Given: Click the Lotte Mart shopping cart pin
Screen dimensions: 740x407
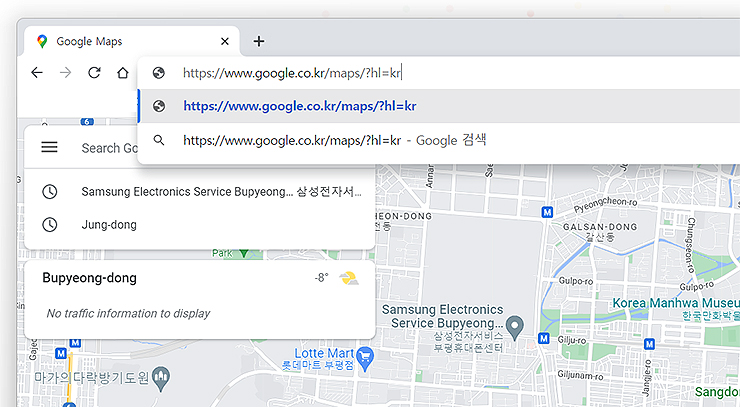Looking at the screenshot, I should coord(365,357).
